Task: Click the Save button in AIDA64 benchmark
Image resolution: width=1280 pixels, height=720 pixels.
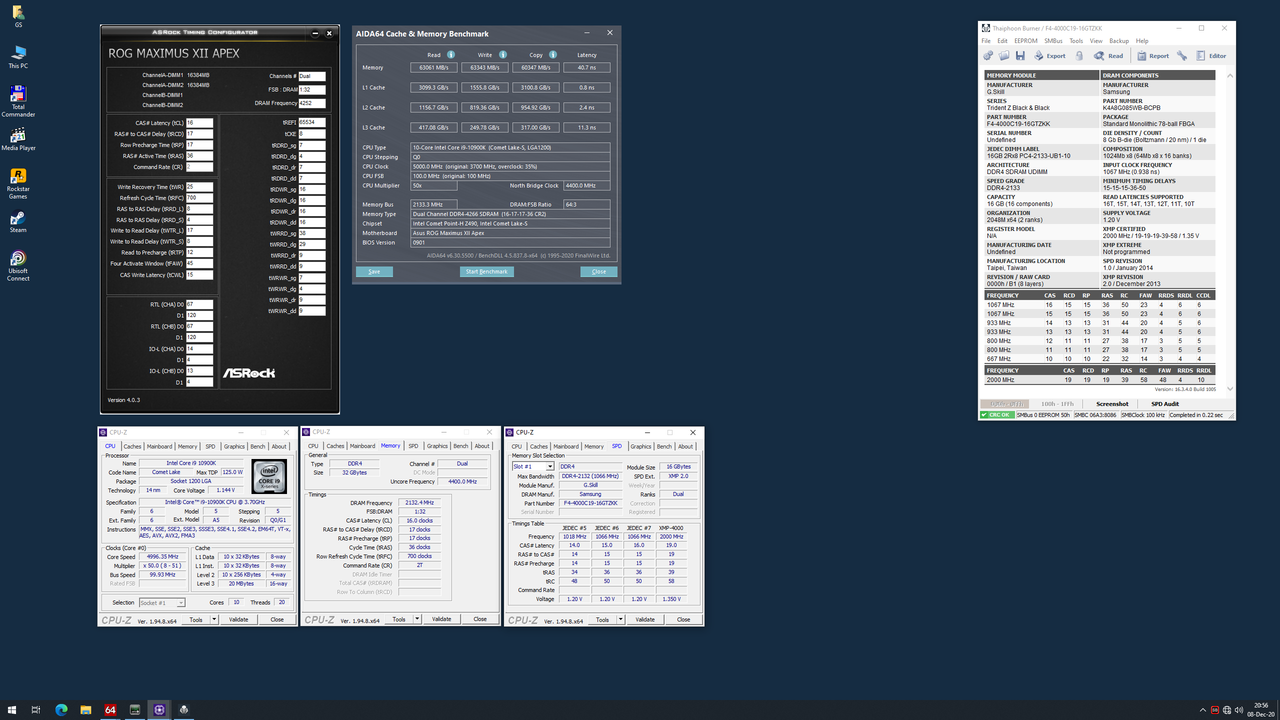Action: pos(374,272)
